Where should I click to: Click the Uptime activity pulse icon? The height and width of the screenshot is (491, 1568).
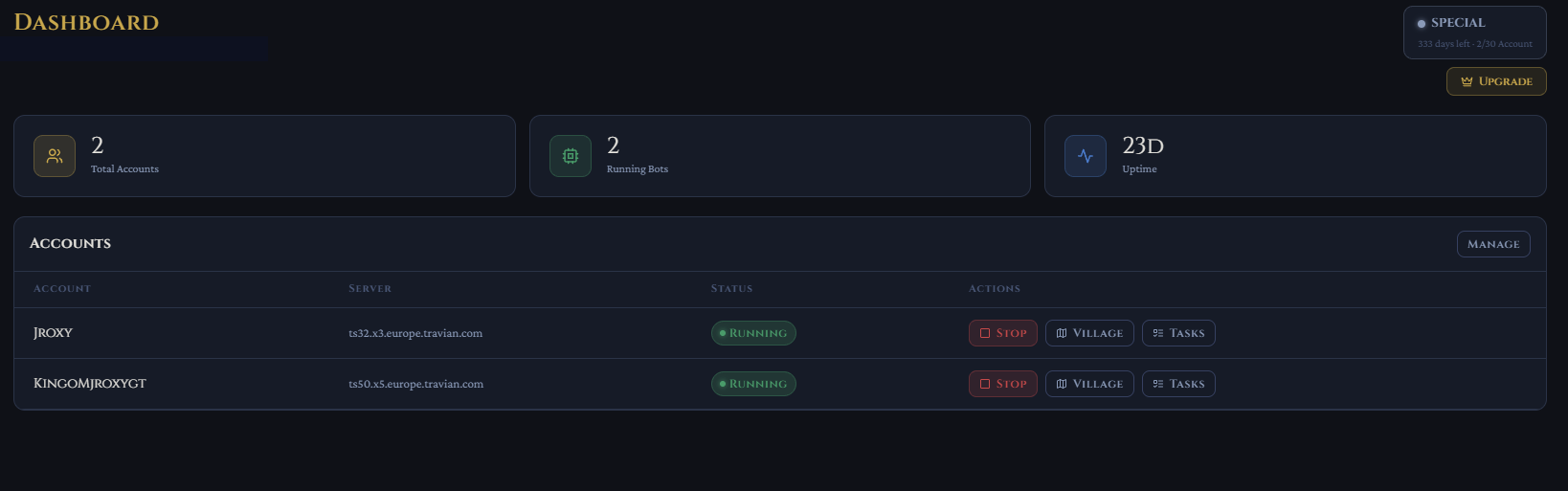1086,156
